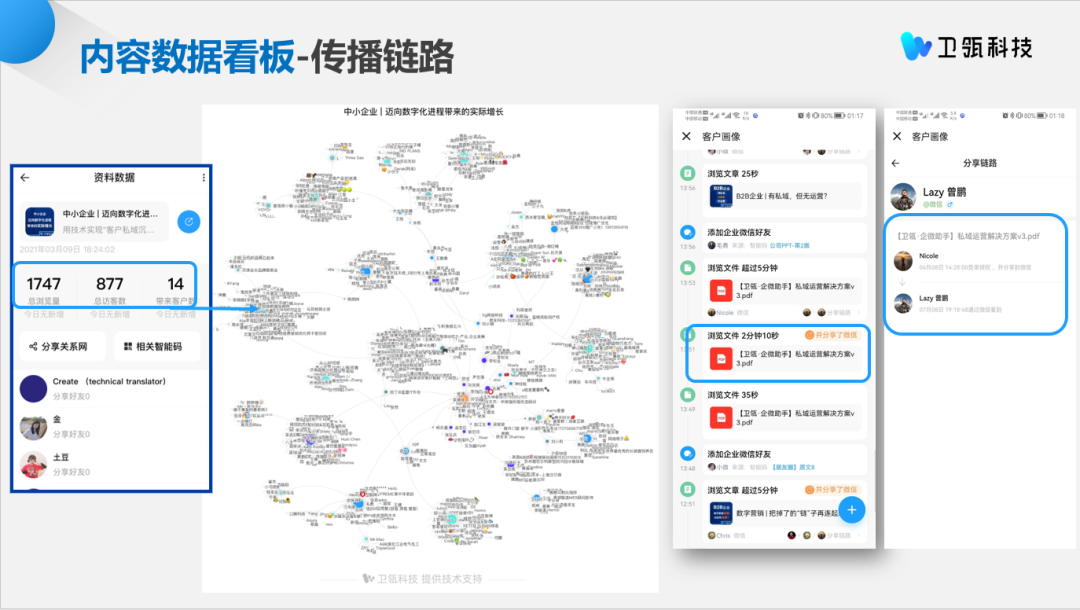Click the 卫瓴科技 logo at top right

point(966,46)
